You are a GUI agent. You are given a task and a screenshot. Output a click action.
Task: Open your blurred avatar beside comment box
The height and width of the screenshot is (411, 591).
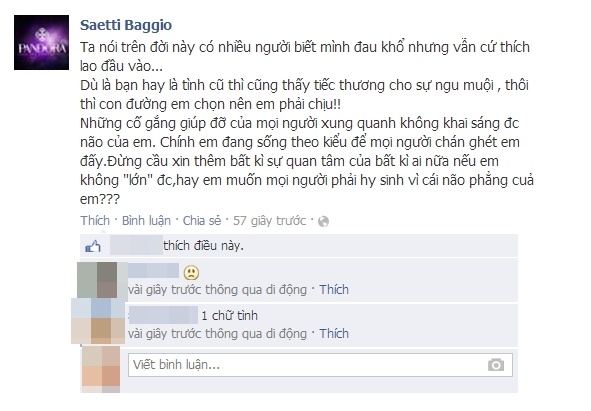point(101,370)
